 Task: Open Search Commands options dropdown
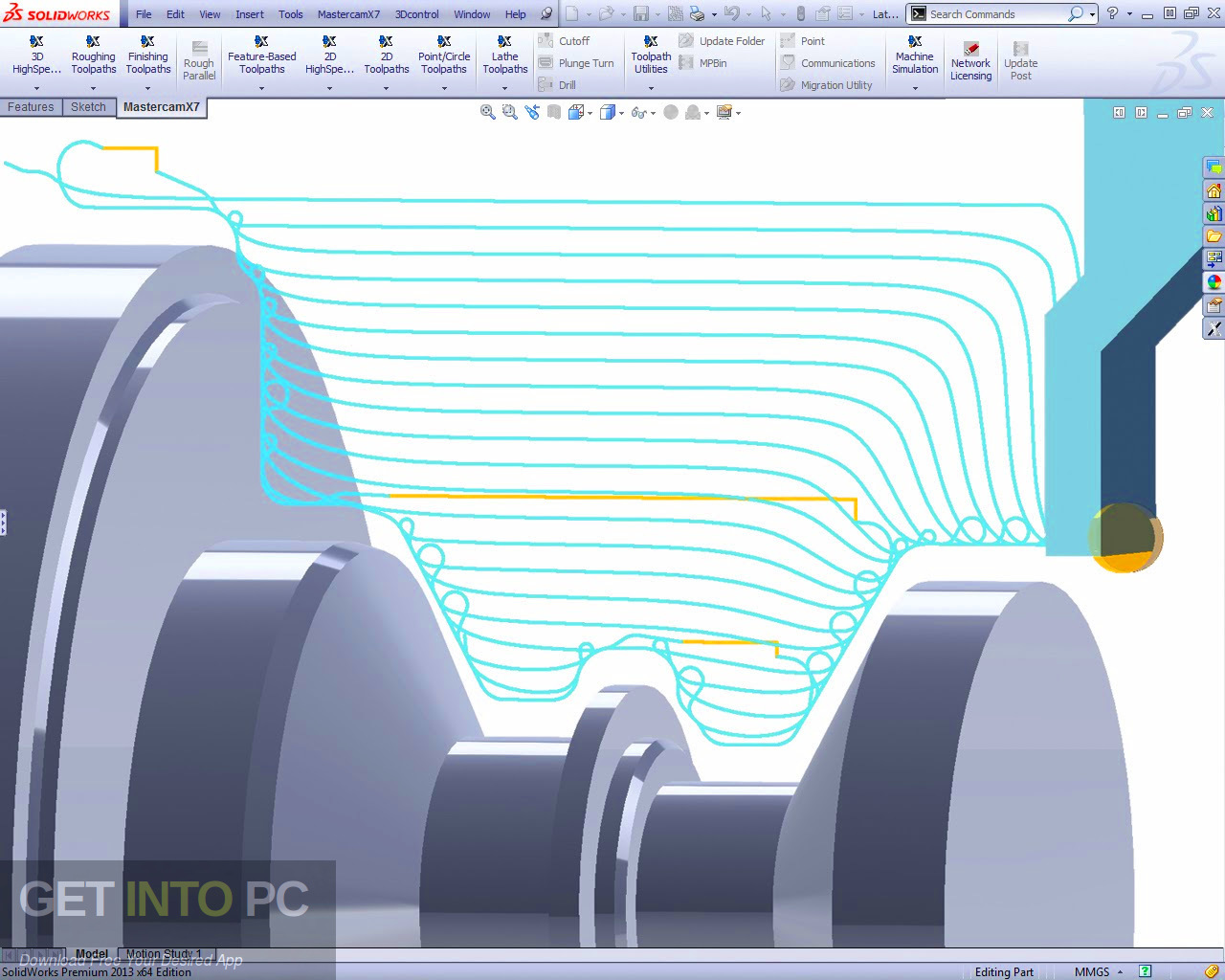[x=1092, y=14]
